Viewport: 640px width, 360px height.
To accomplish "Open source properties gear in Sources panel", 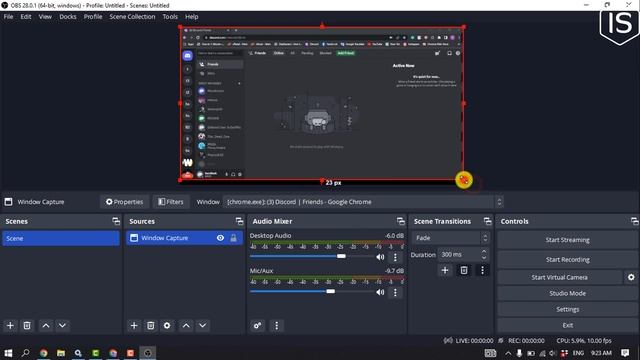I will point(167,325).
